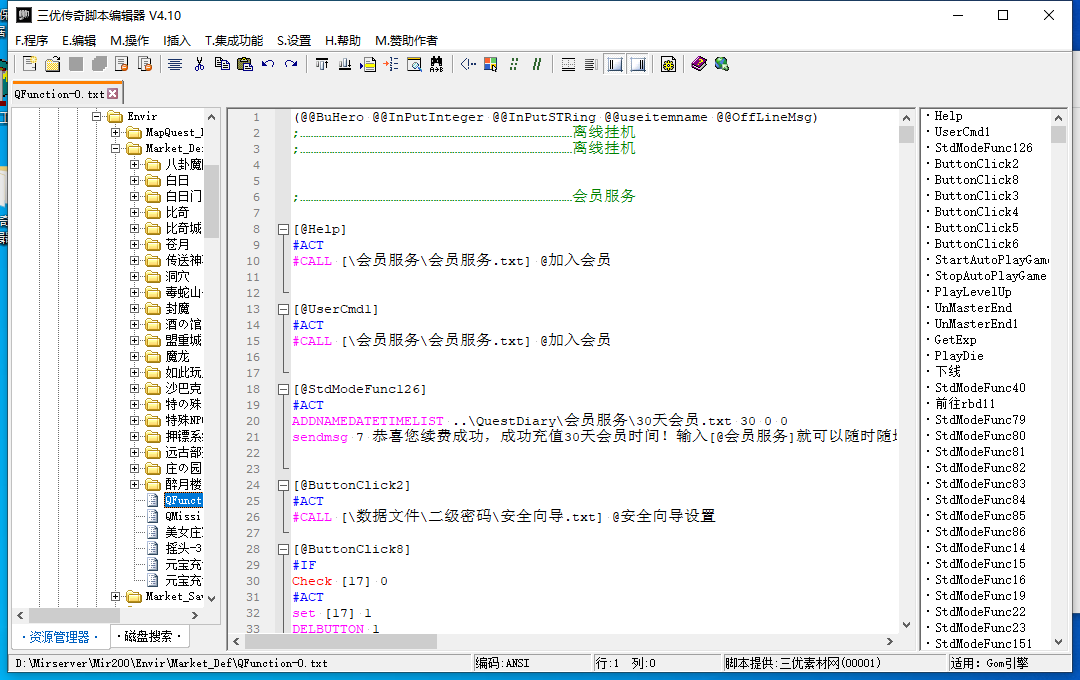Collapse the Envir folder in tree
1080x680 pixels.
[x=98, y=117]
